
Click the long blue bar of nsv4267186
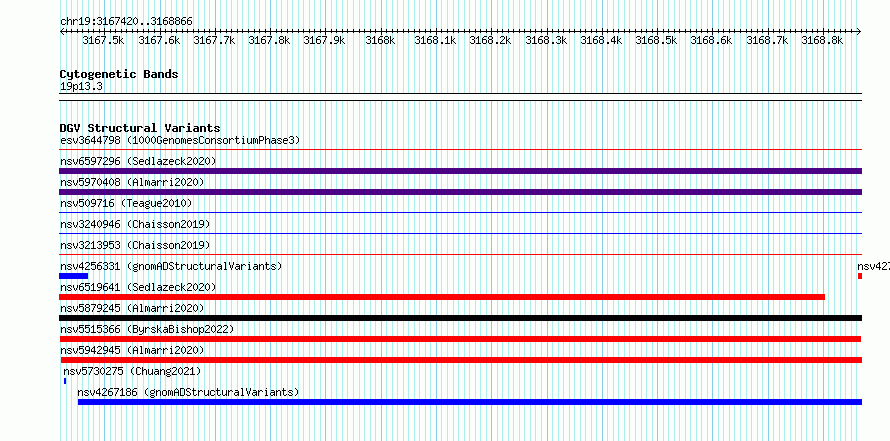pyautogui.click(x=470, y=402)
